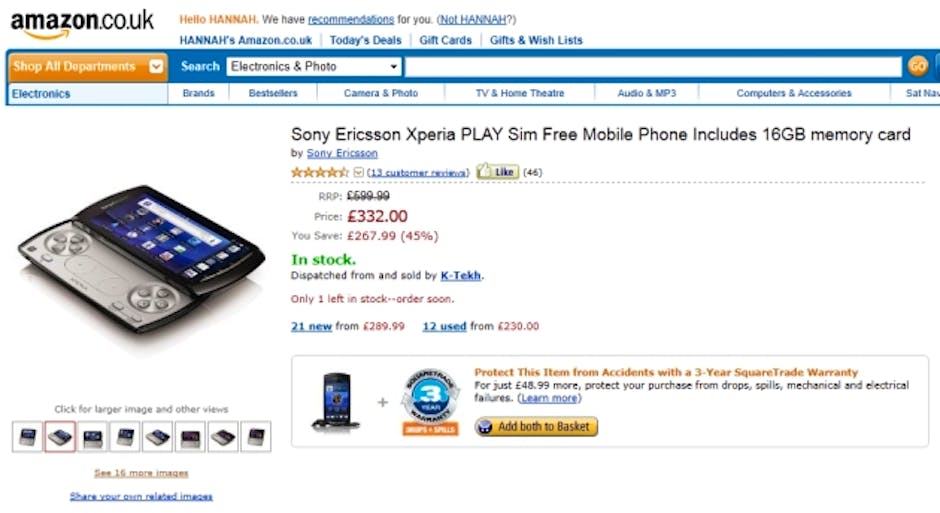Click the phone image in warranty box

(x=335, y=401)
